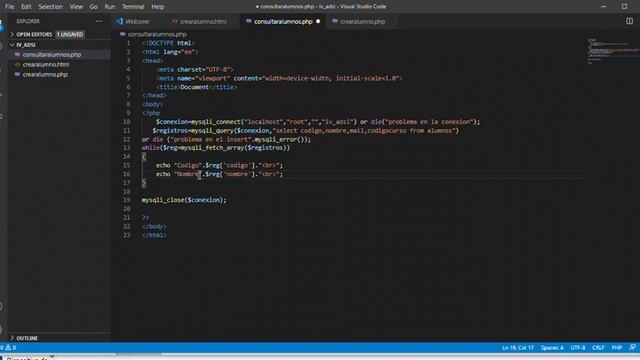This screenshot has height=360, width=640.
Task: Click the $conexion=mysqli_connect line
Action: [318, 122]
